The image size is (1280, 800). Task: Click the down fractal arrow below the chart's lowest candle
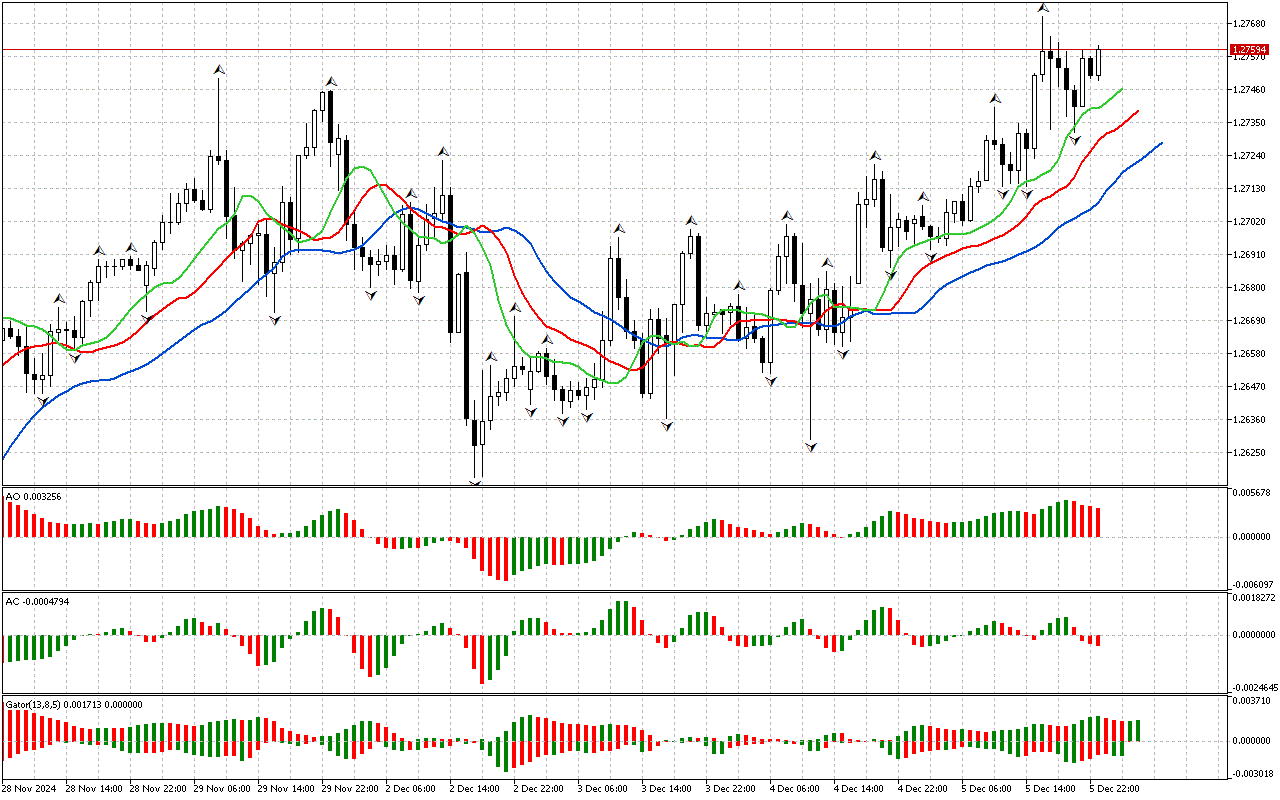coord(476,483)
